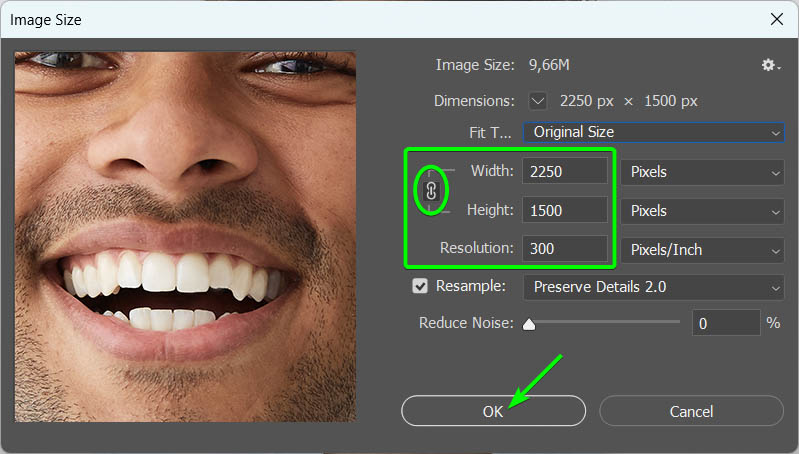Open the Width units Pixels dropdown
The image size is (799, 454).
702,172
